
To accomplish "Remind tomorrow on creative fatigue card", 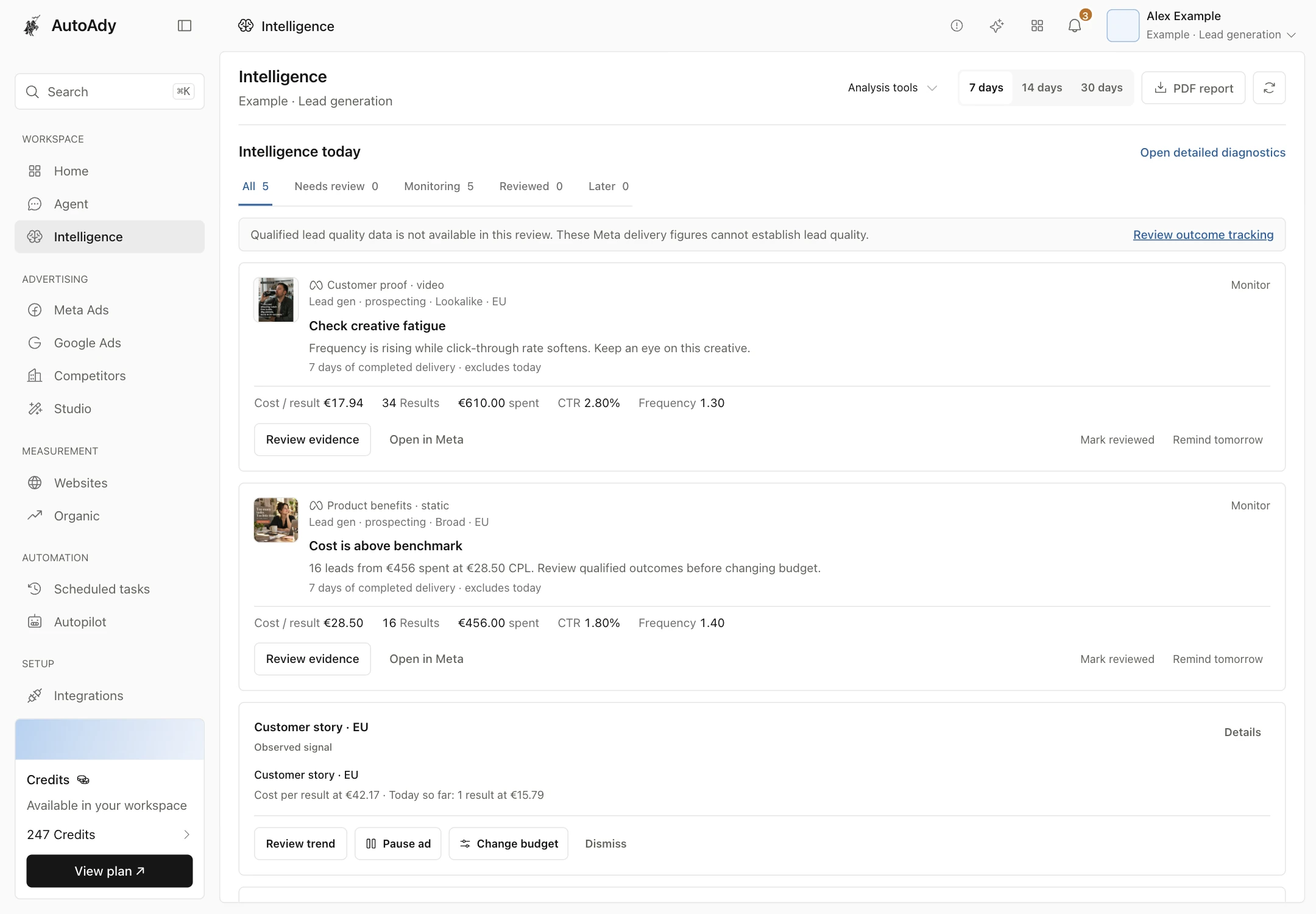I will coord(1217,439).
